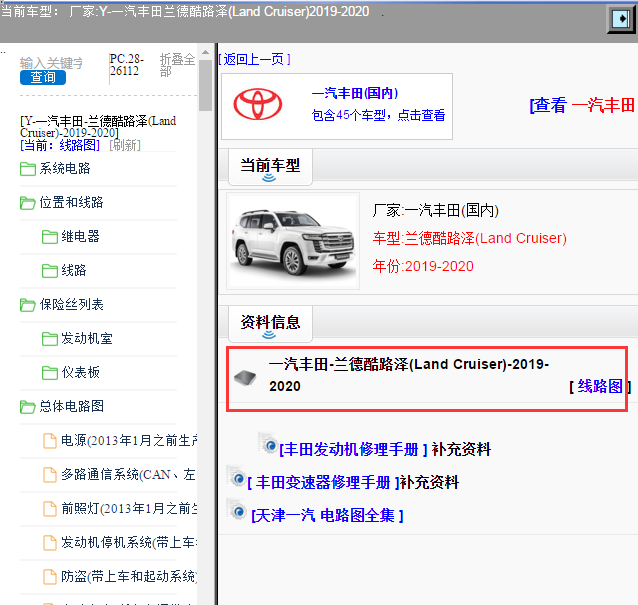The width and height of the screenshot is (638, 605).
Task: Open 多路通信系统(CAN diagram entry
Action: [129, 474]
